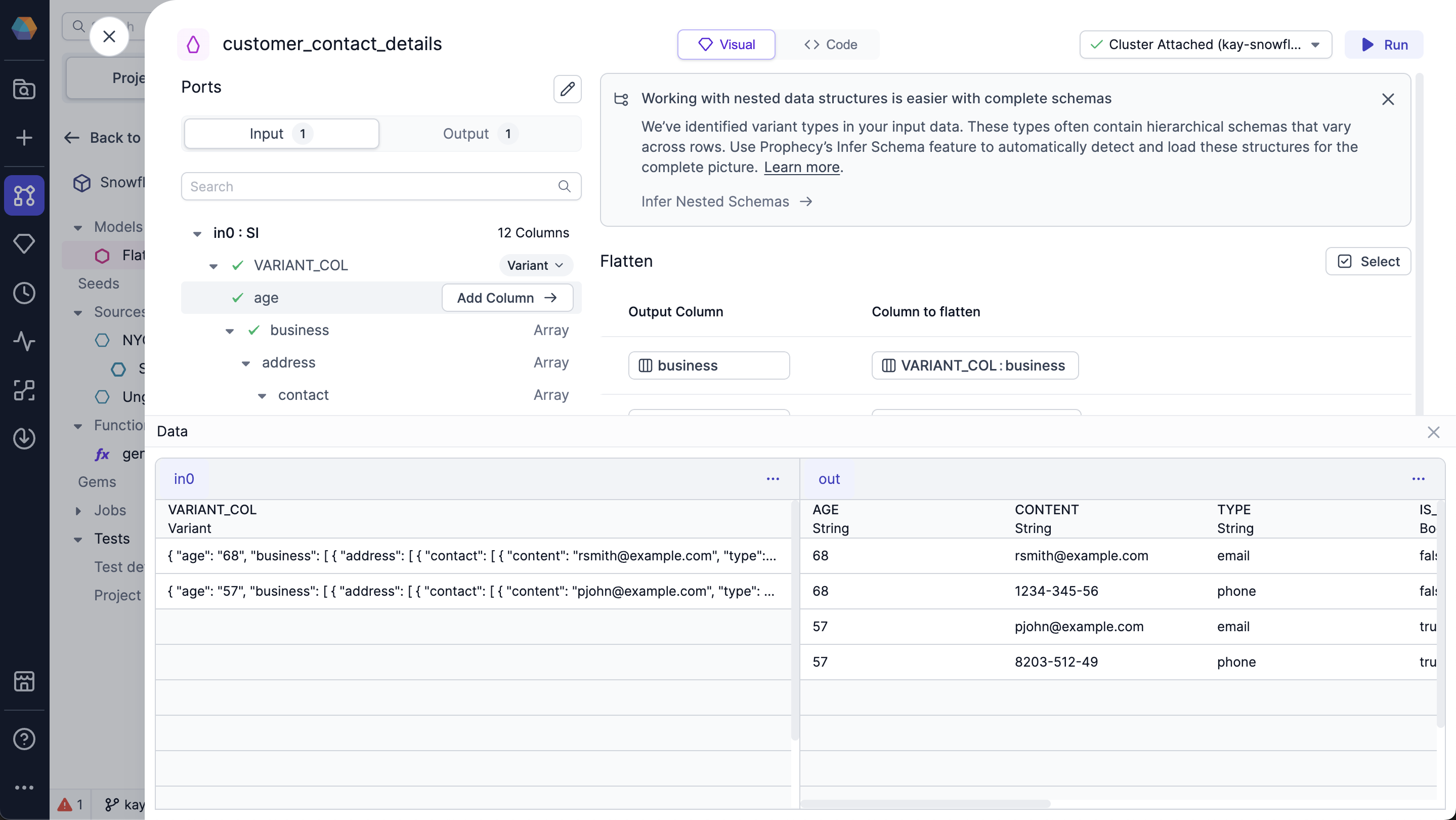Select the out data tab
The width and height of the screenshot is (1456, 820).
(x=829, y=479)
